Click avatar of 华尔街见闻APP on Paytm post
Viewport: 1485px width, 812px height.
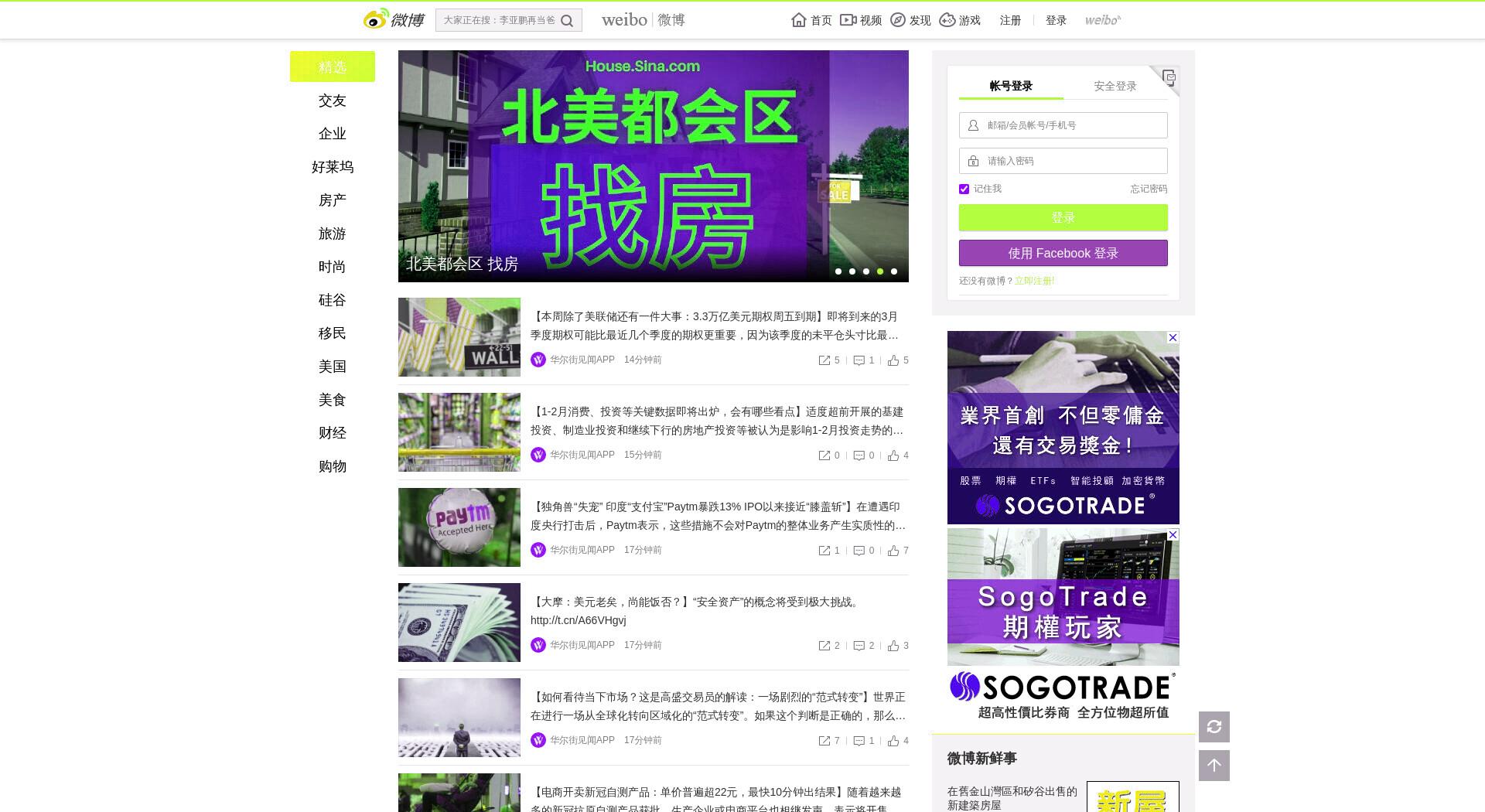pos(538,550)
